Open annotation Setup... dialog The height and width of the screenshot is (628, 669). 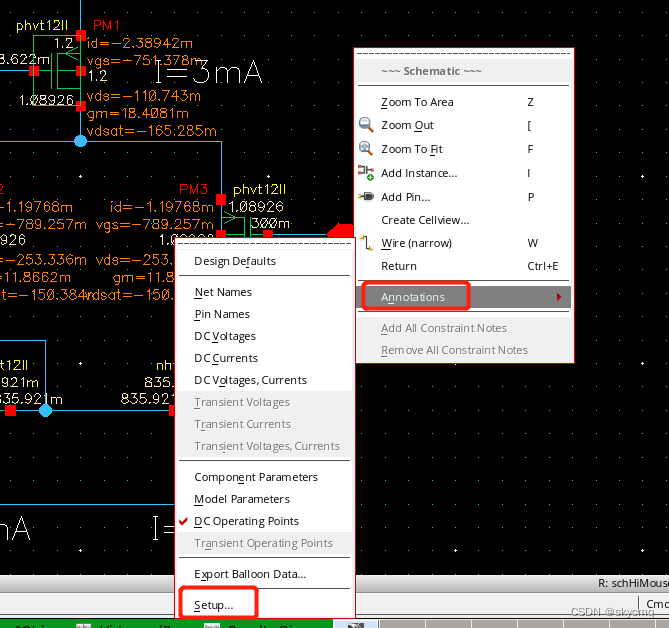pyautogui.click(x=265, y=605)
